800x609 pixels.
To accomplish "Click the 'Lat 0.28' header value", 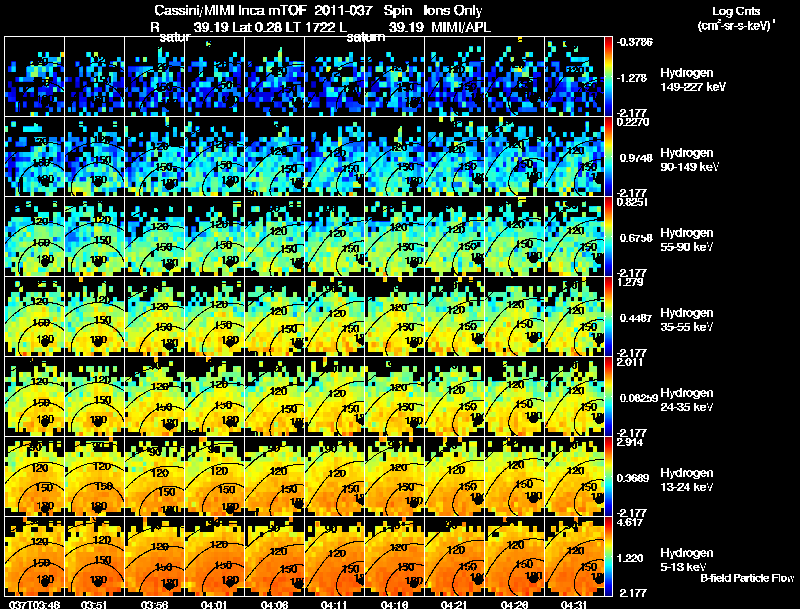I will 258,27.
